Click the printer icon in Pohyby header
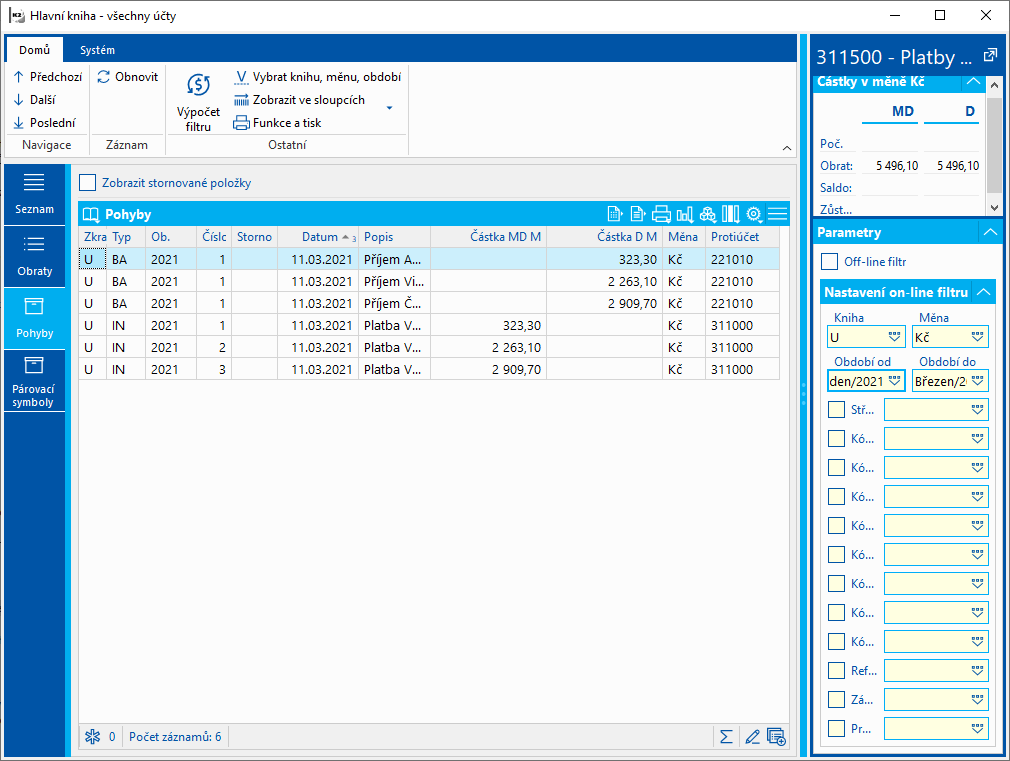Image resolution: width=1010 pixels, height=761 pixels. (x=661, y=214)
